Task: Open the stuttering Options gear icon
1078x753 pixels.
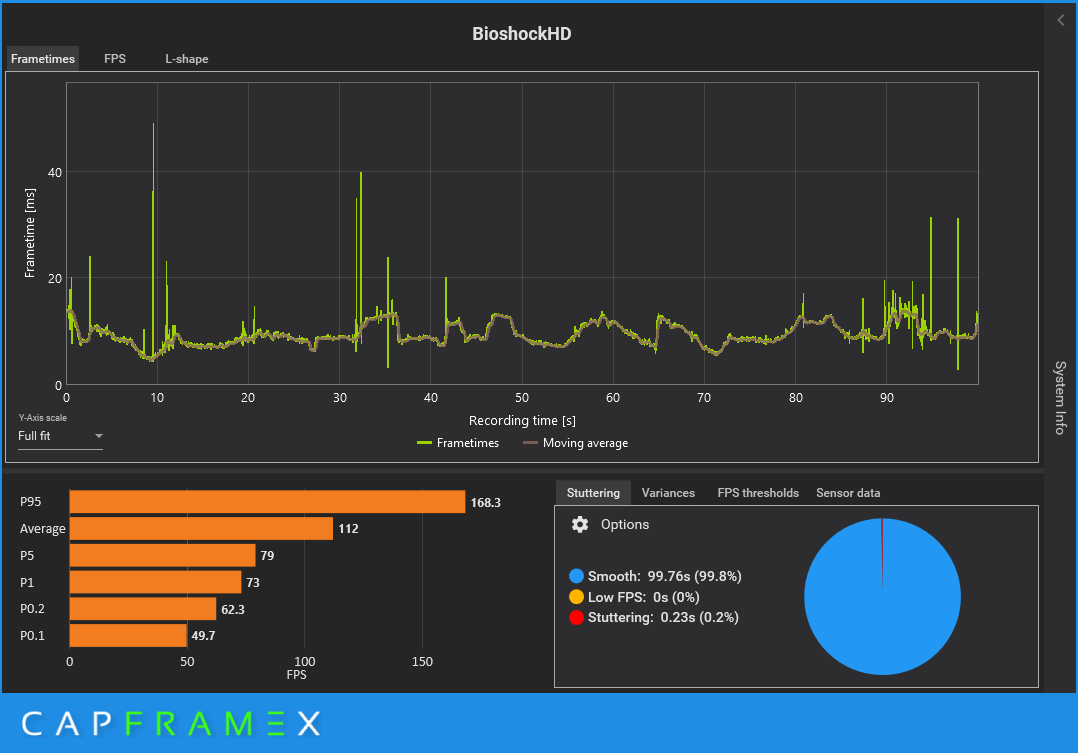Action: pos(580,525)
